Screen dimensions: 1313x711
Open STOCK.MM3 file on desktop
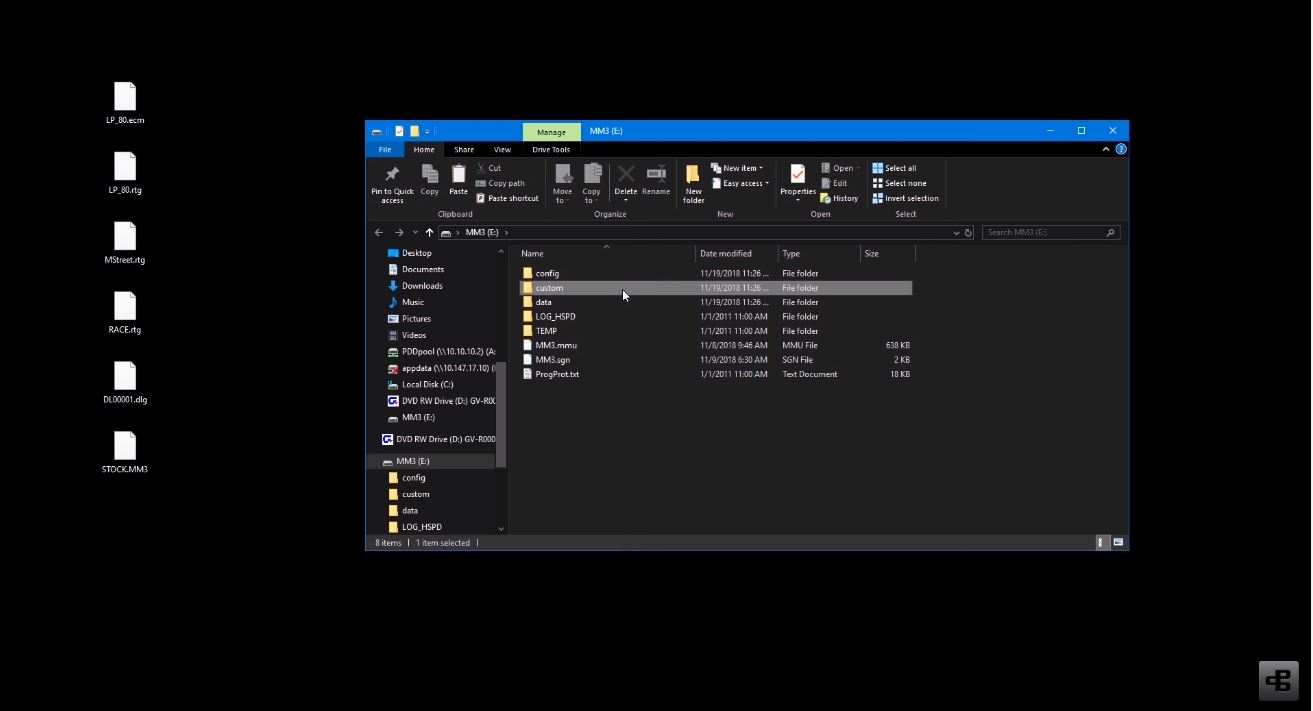(x=125, y=447)
